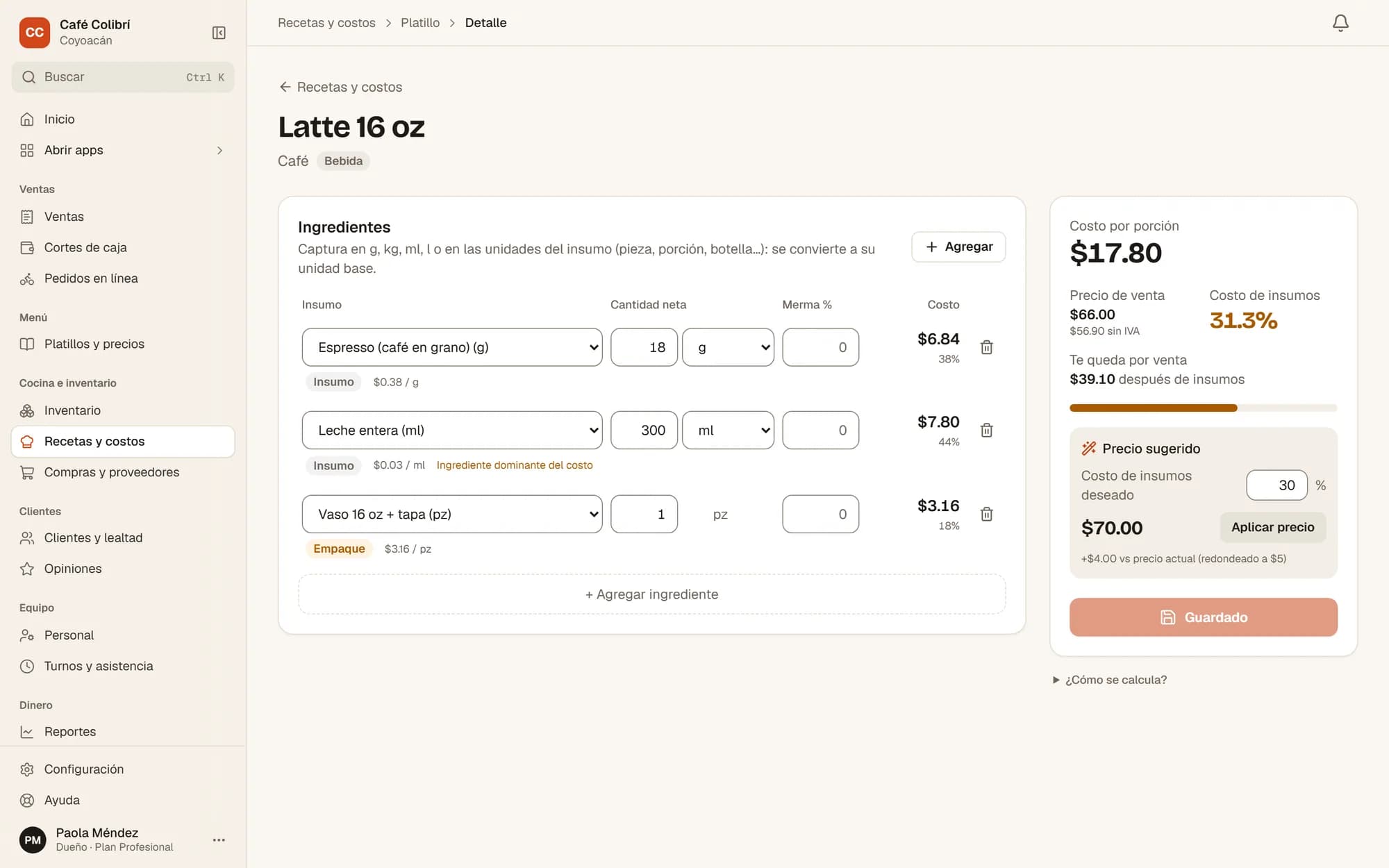Viewport: 1389px width, 868px height.
Task: Click the Guardado save button
Action: 1203,617
